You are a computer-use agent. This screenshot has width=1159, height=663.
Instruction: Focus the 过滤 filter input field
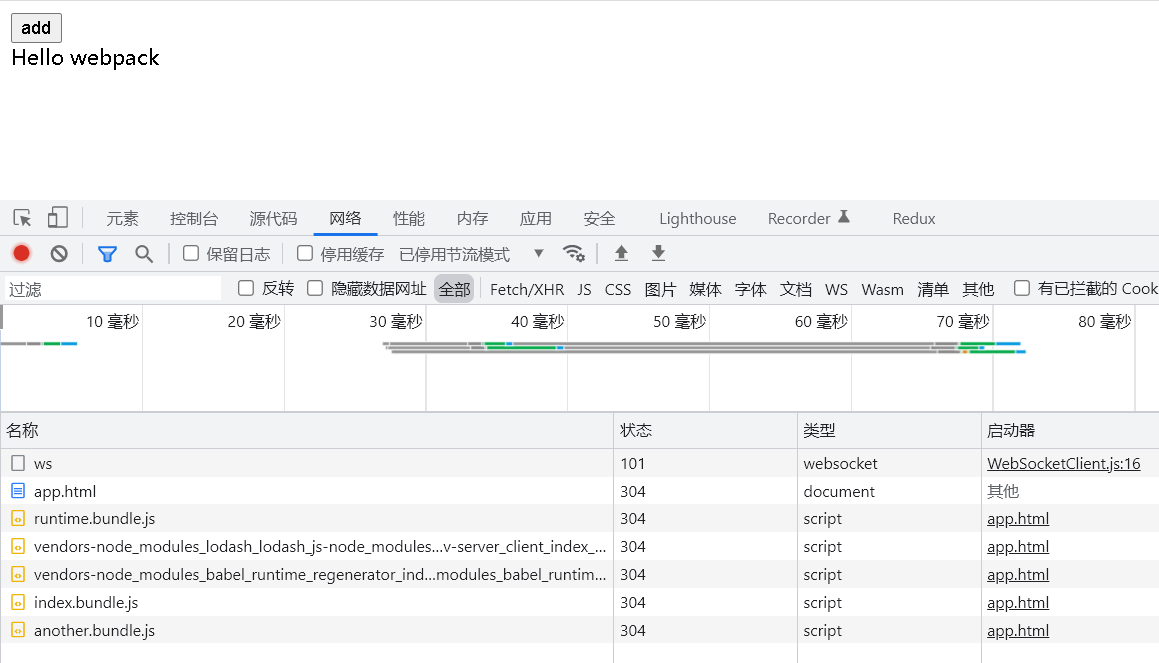[113, 289]
